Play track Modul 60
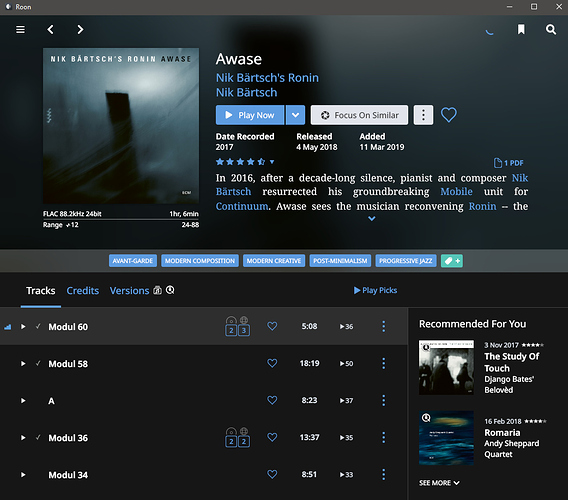 pyautogui.click(x=23, y=326)
